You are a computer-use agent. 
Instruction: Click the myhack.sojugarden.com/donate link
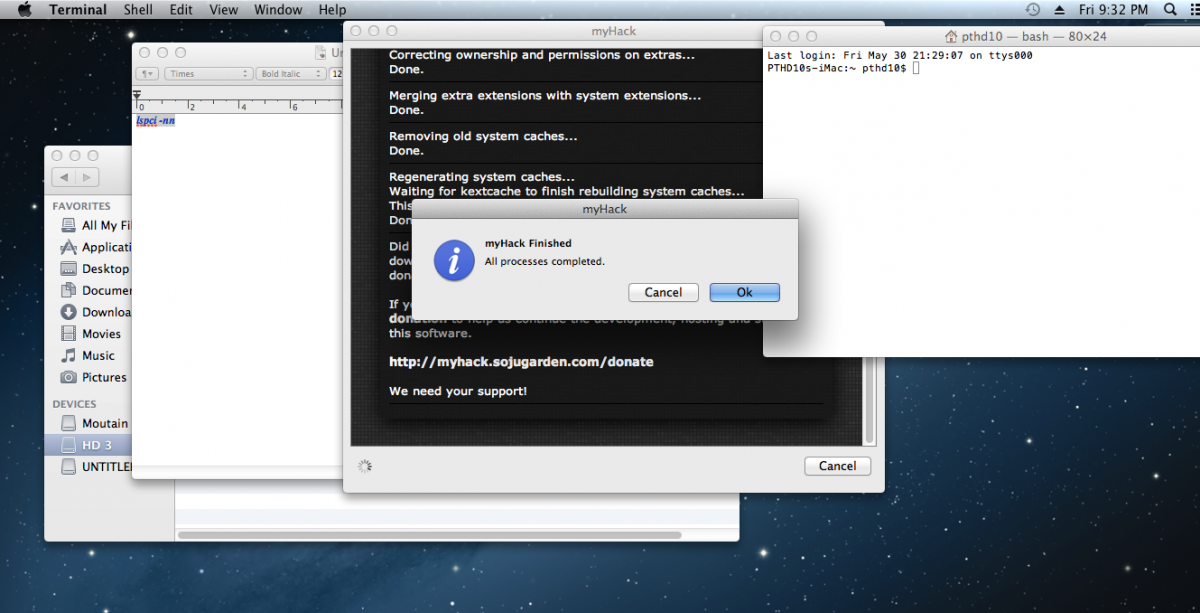pos(521,362)
